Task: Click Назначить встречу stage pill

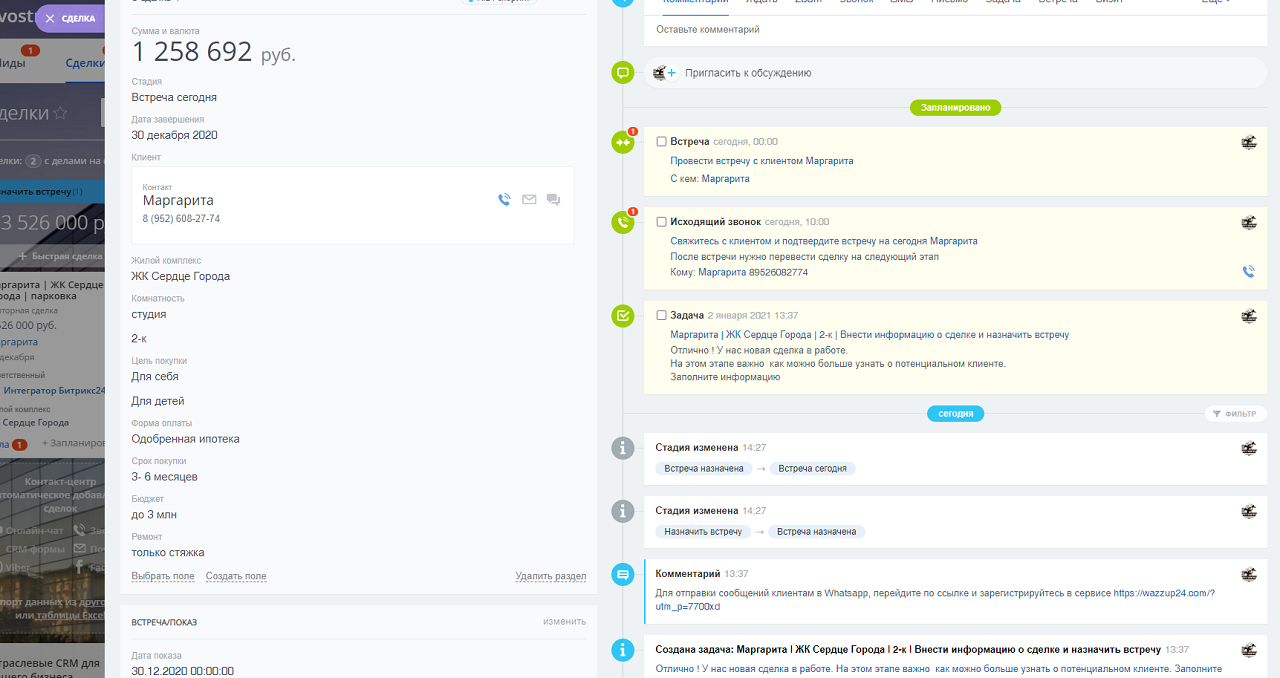Action: coord(703,531)
